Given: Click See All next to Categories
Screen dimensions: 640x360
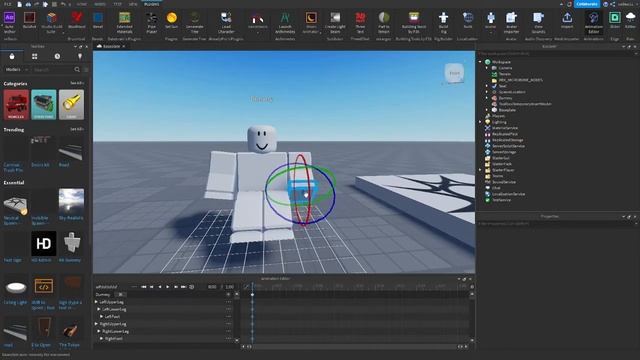Looking at the screenshot, I should (77, 83).
